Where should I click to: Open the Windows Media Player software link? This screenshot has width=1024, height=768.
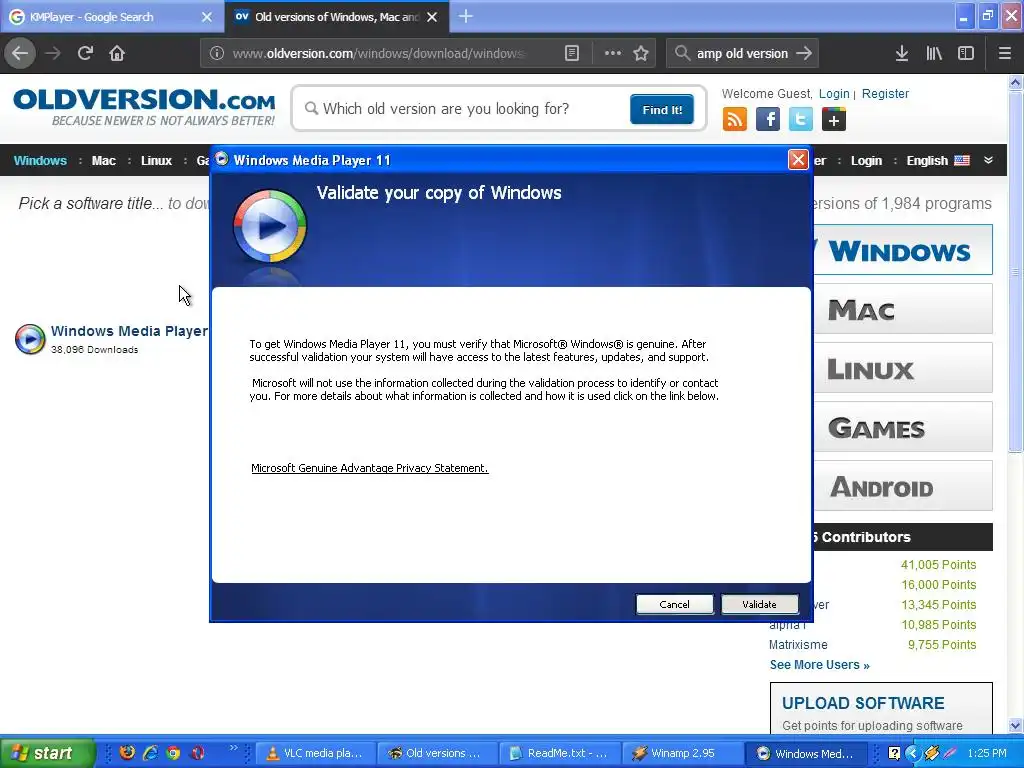click(x=129, y=331)
